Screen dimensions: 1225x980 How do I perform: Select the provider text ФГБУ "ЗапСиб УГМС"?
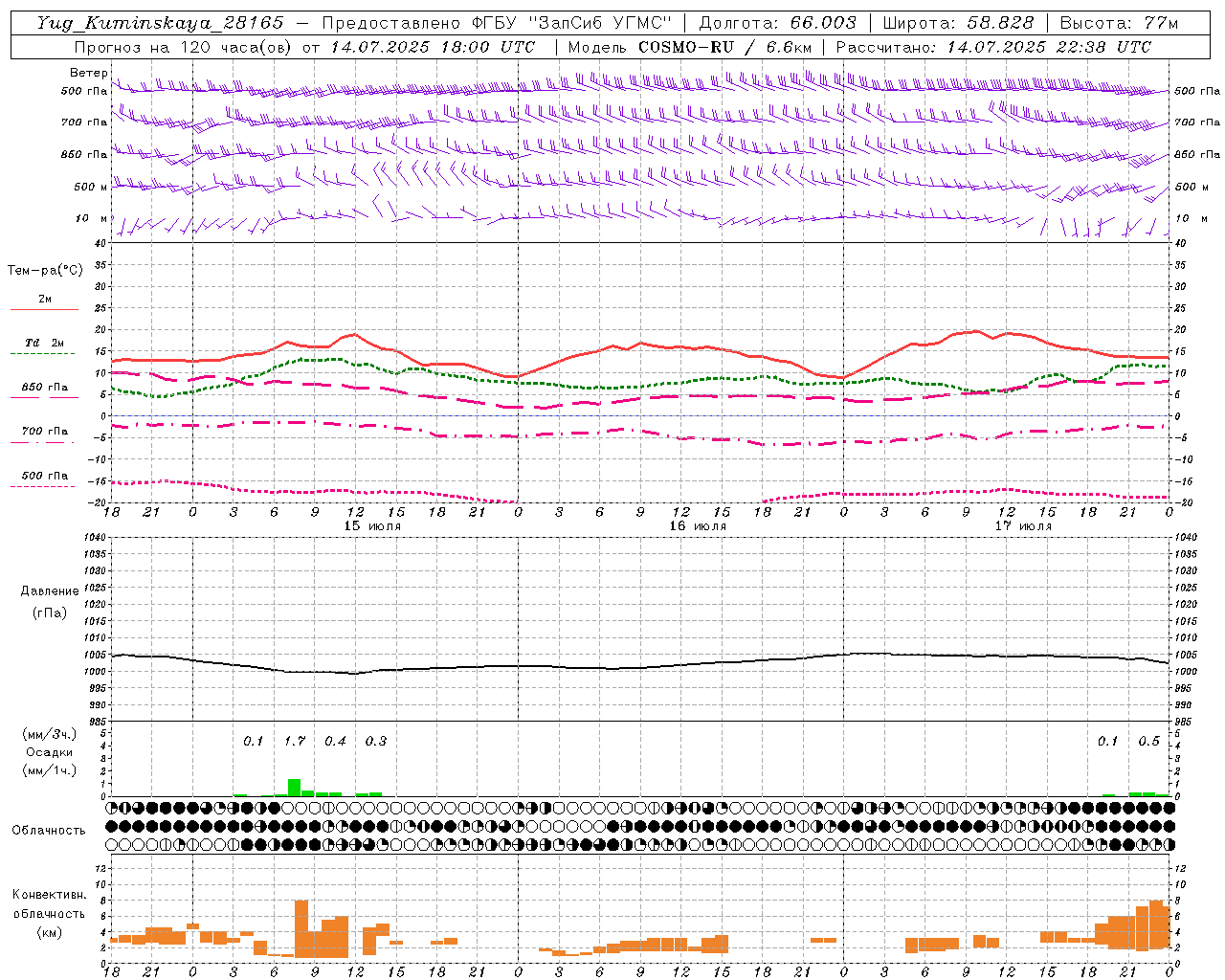(572, 23)
